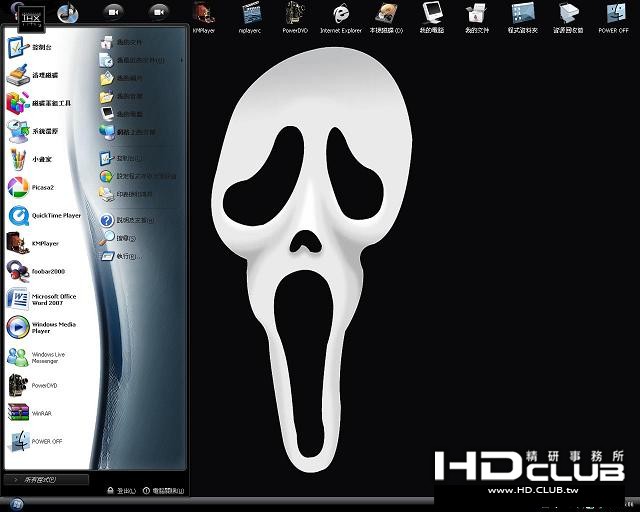
Task: Open 控制台(C) in Start menu right column
Action: pos(121,158)
